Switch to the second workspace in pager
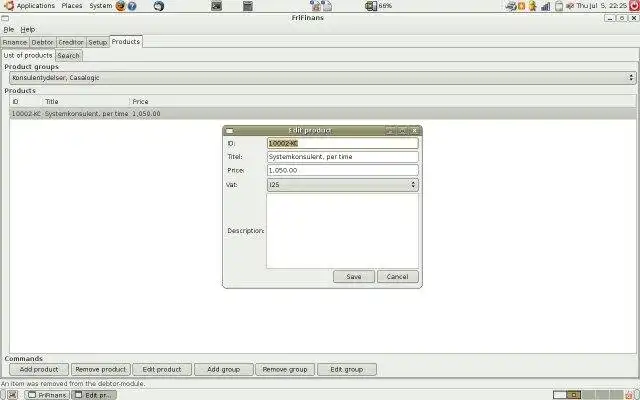Image resolution: width=640 pixels, height=400 pixels. 574,395
